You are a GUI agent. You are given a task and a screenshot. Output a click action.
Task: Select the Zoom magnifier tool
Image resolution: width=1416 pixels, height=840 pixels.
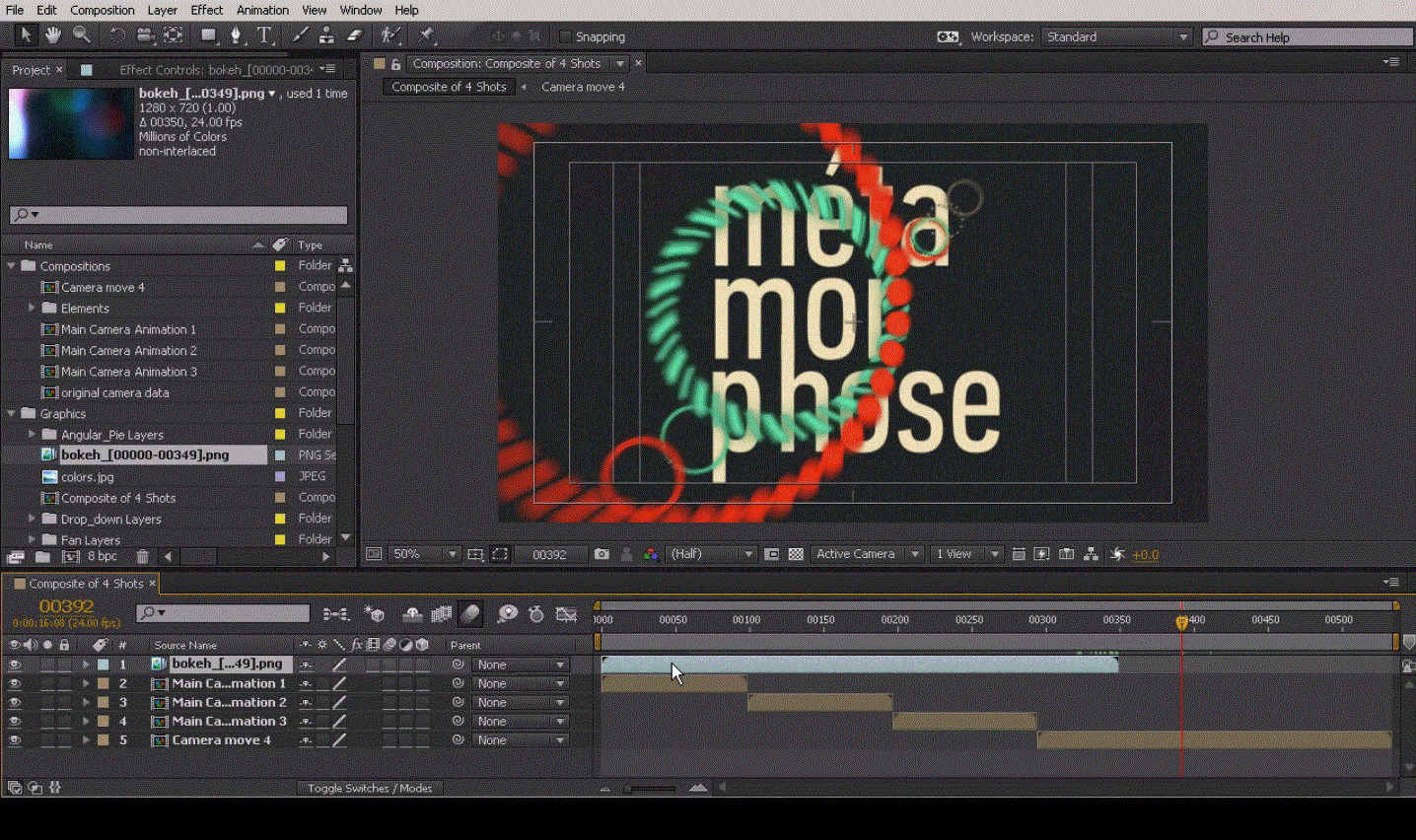pyautogui.click(x=82, y=35)
